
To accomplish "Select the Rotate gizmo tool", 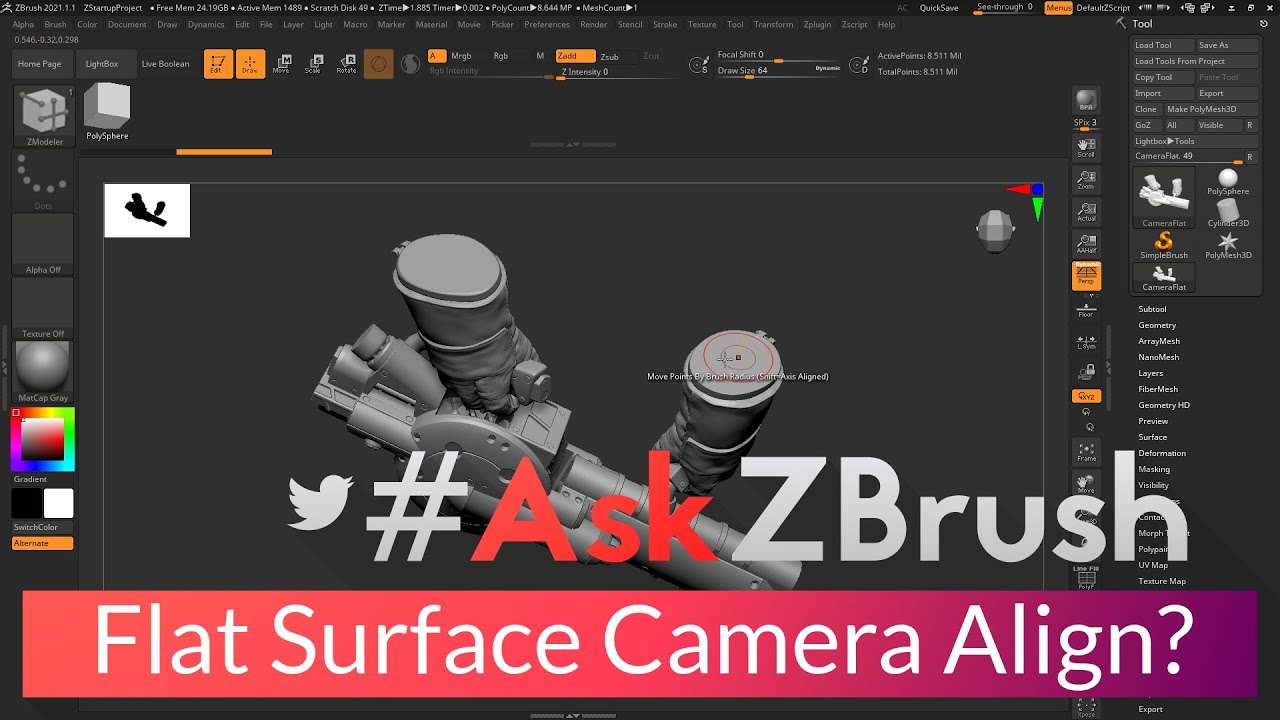I will [x=346, y=64].
